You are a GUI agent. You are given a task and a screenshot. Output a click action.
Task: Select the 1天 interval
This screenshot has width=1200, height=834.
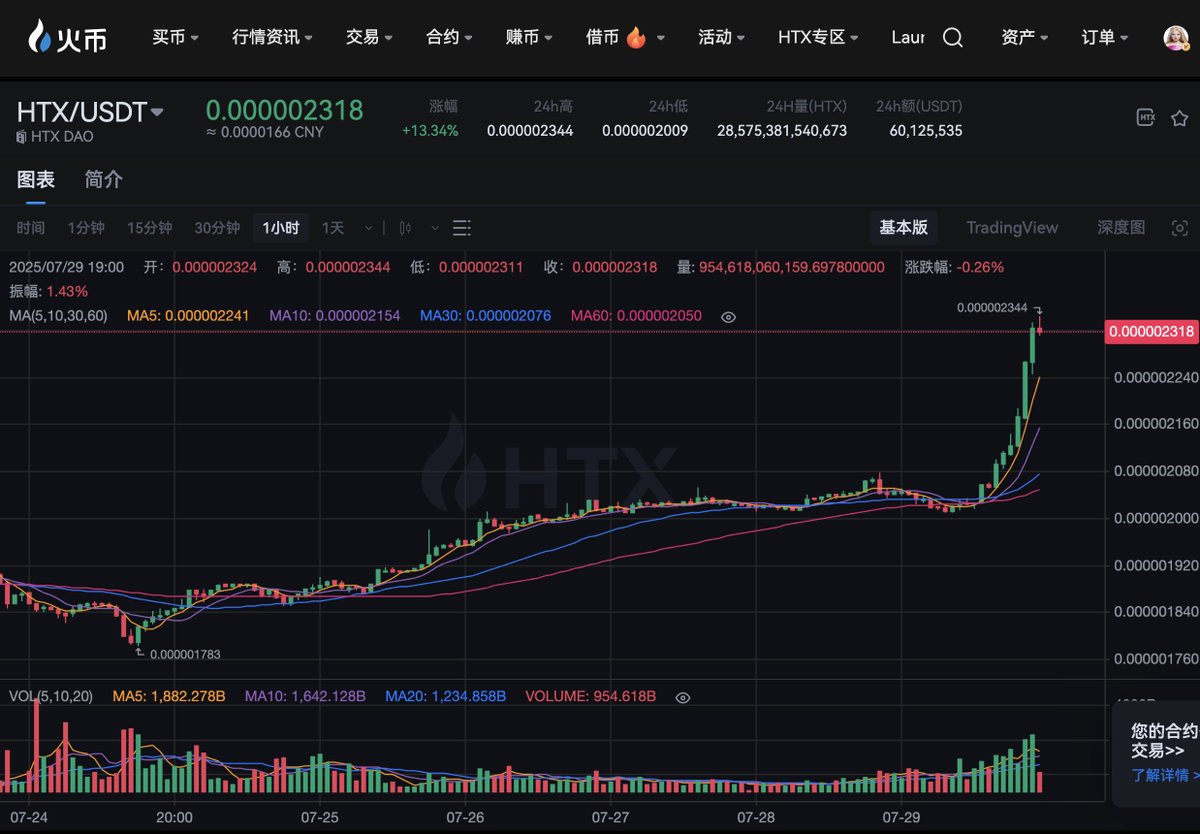[333, 228]
